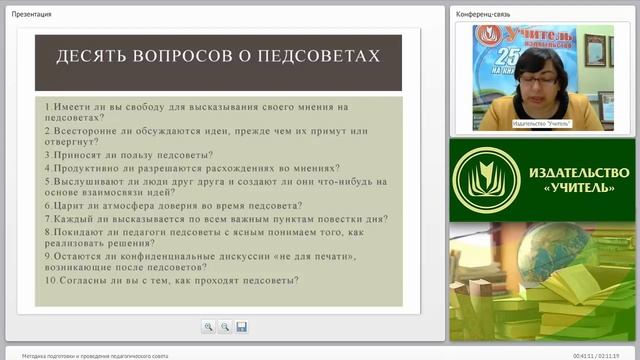Click the presenter webcam video
Screen dimensions: 640x360
pyautogui.click(x=543, y=78)
